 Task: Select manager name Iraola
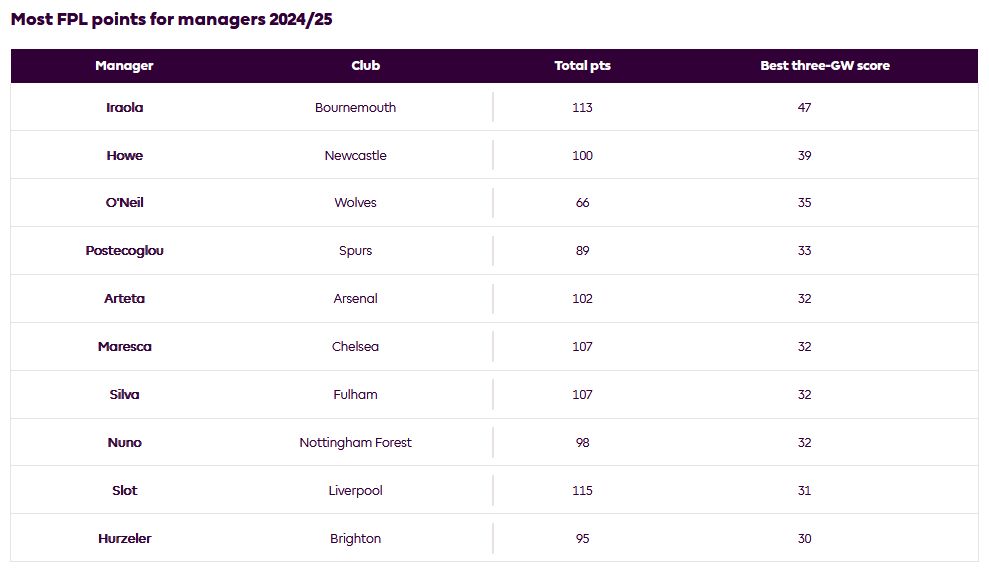pyautogui.click(x=124, y=107)
